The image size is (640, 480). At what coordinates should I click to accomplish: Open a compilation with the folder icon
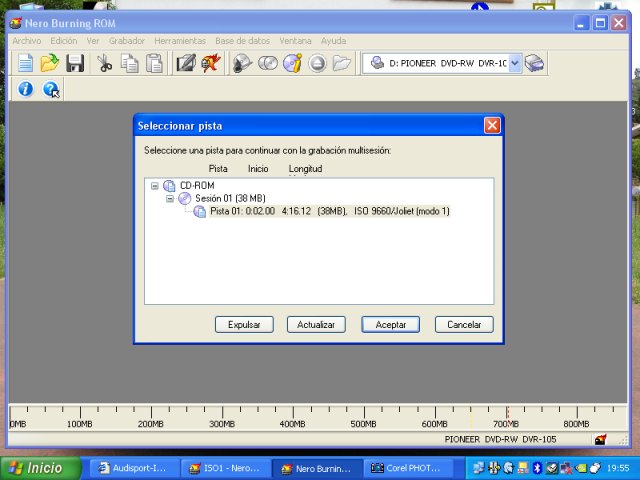[50, 63]
